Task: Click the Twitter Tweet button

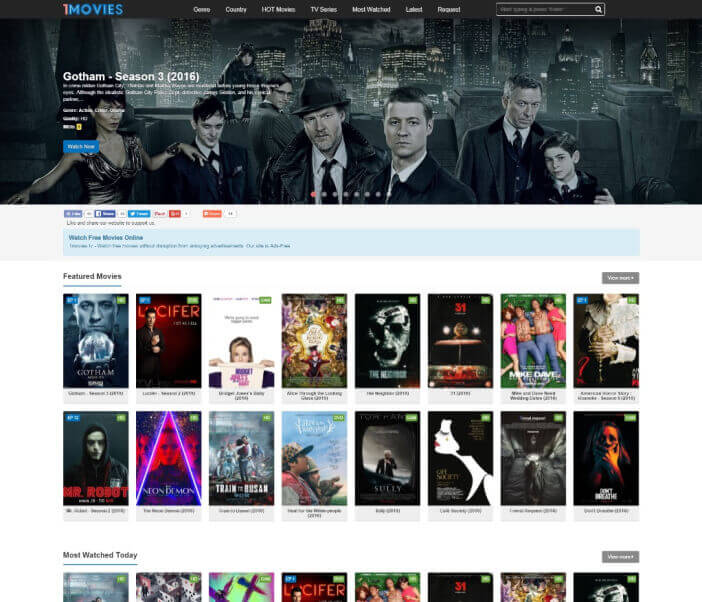Action: (140, 214)
